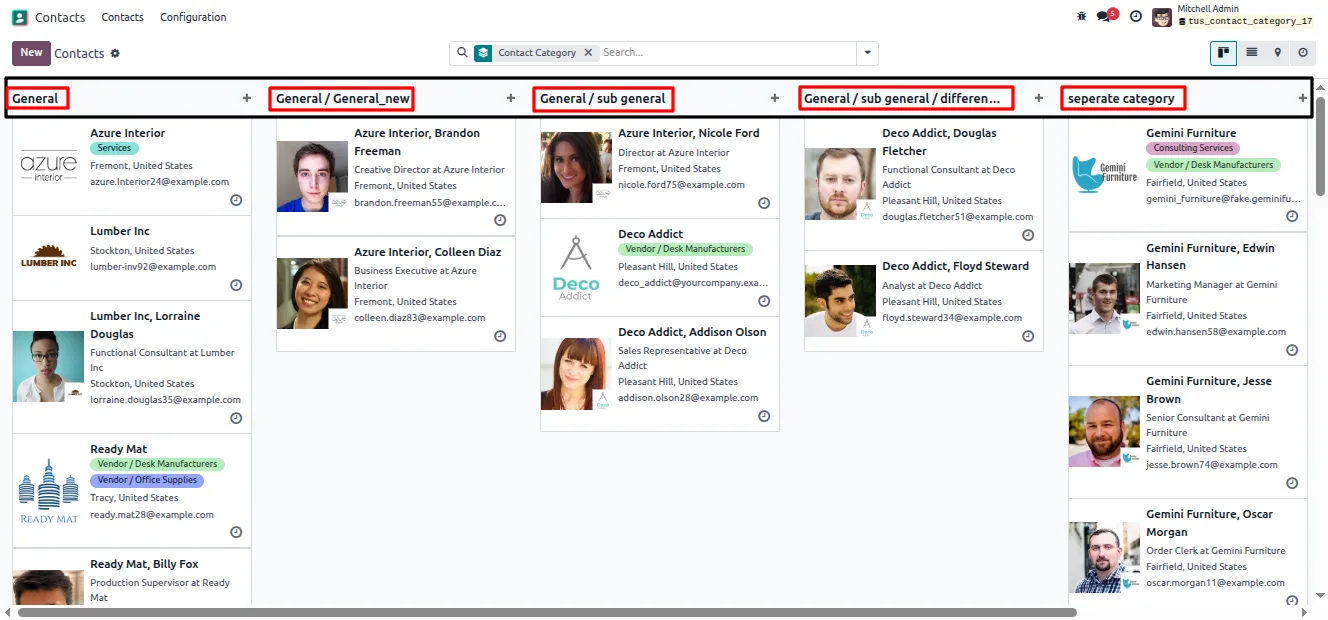Focus the Search input field
Image resolution: width=1328 pixels, height=620 pixels.
(x=727, y=53)
